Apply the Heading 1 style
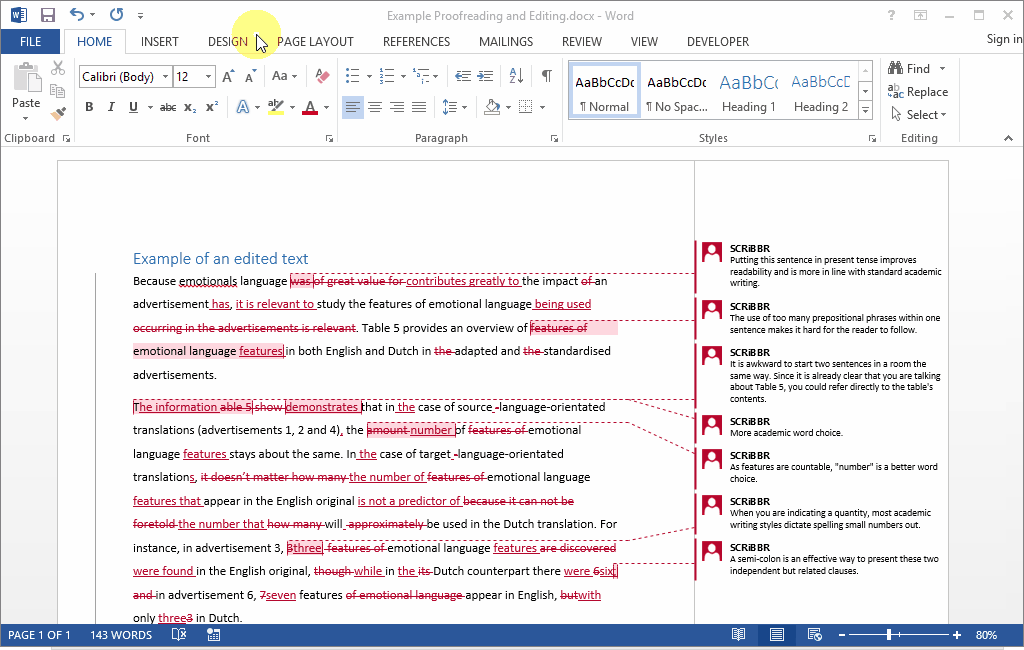Viewport: 1024px width, 650px height. click(749, 93)
